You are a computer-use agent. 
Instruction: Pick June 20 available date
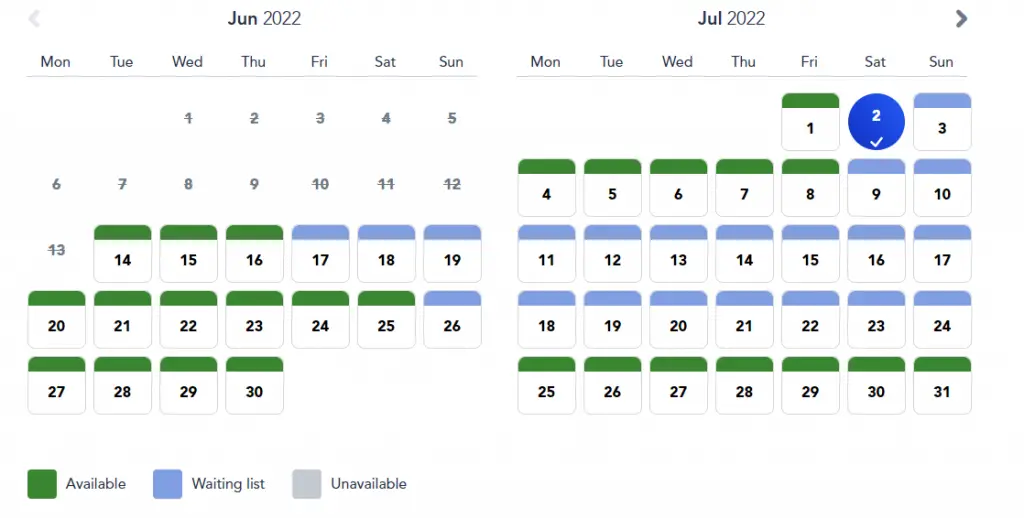pos(56,319)
